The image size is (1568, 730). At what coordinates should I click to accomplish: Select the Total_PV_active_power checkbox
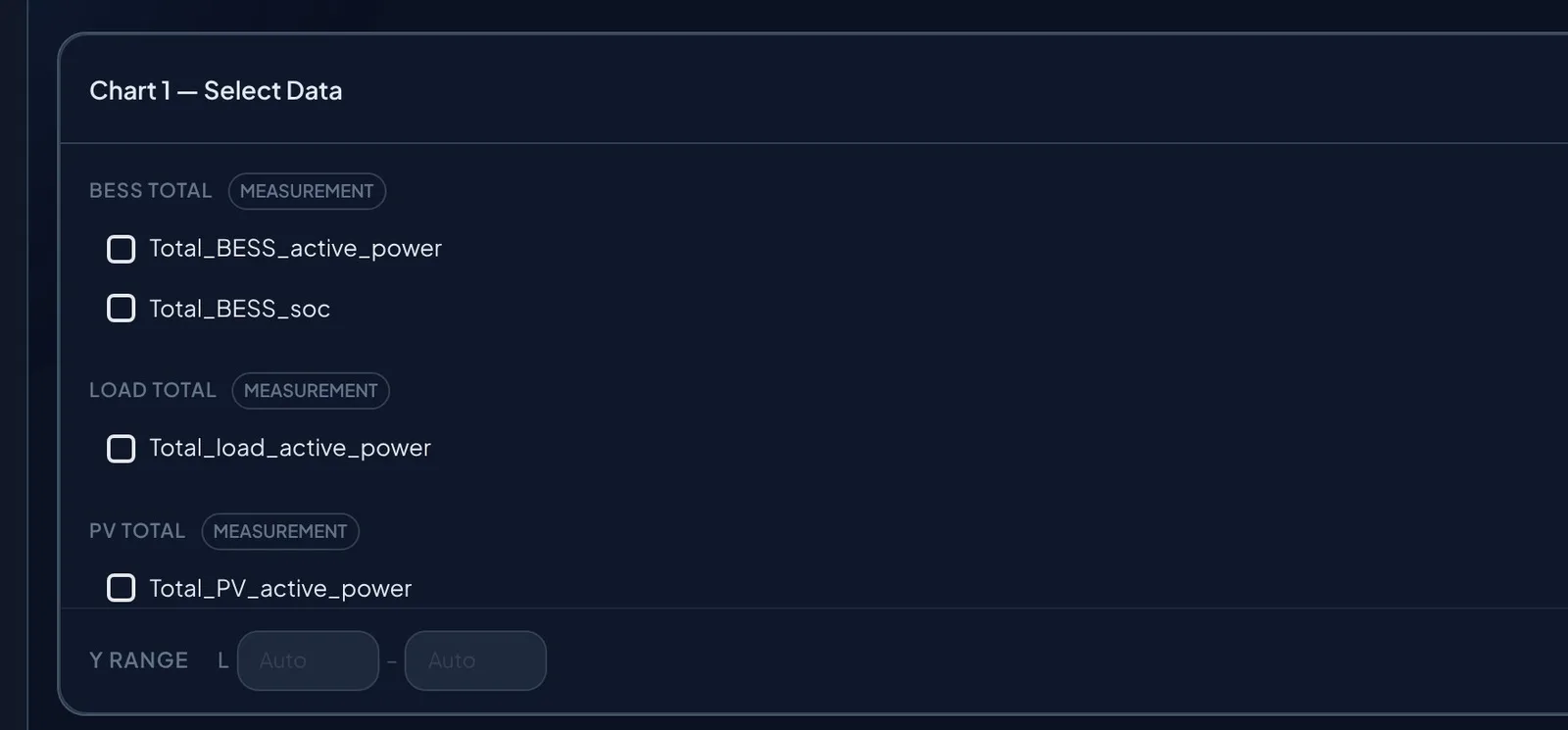point(121,588)
